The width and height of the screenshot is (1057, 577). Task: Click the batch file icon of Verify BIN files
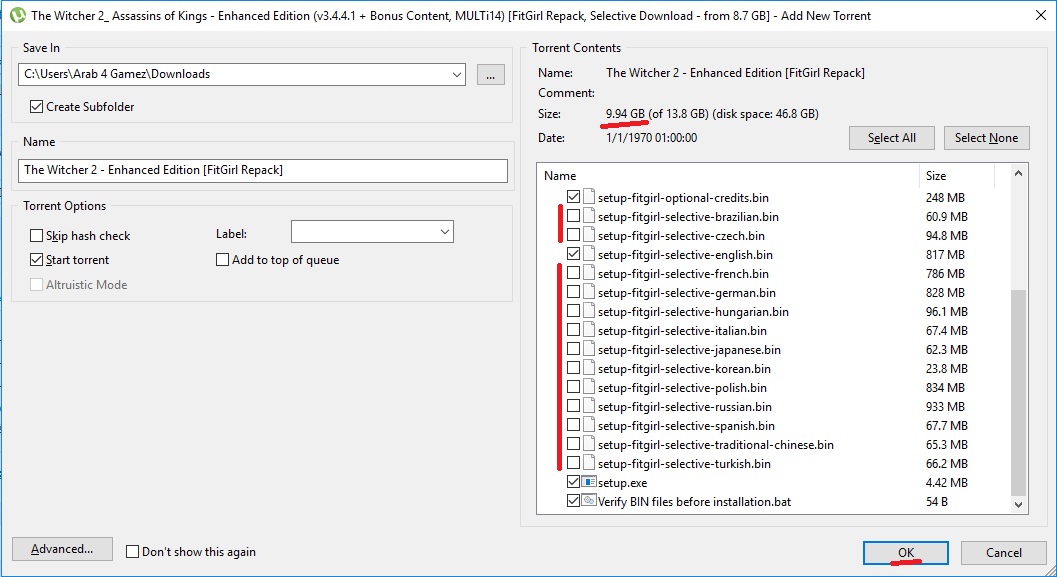click(x=589, y=501)
